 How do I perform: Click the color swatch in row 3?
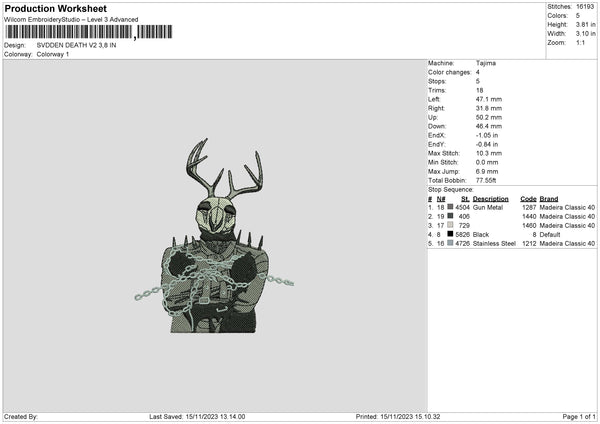pyautogui.click(x=450, y=225)
